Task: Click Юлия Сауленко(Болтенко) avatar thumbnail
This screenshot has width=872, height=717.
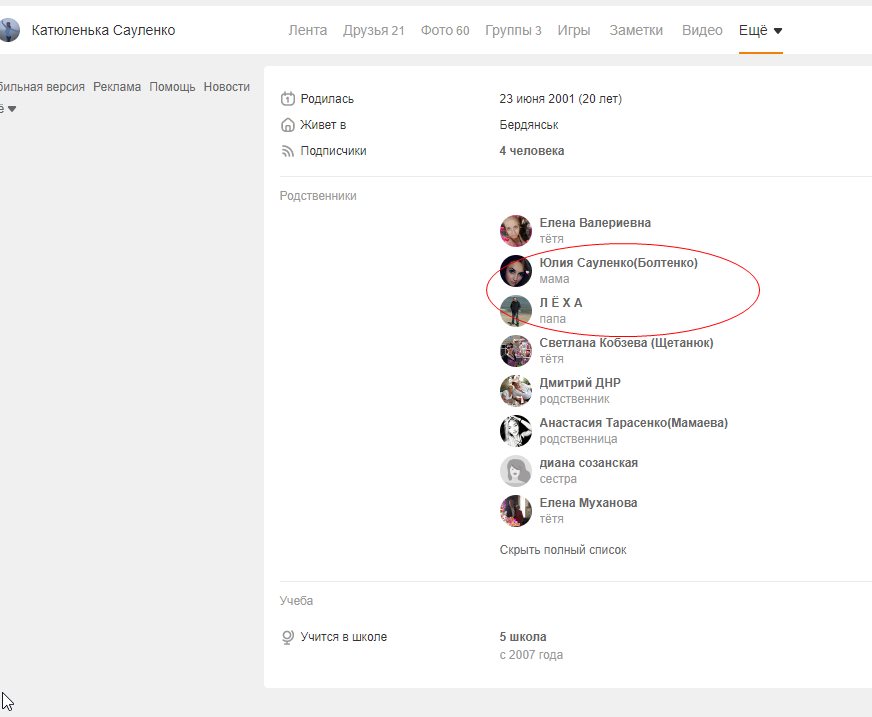Action: (x=516, y=271)
